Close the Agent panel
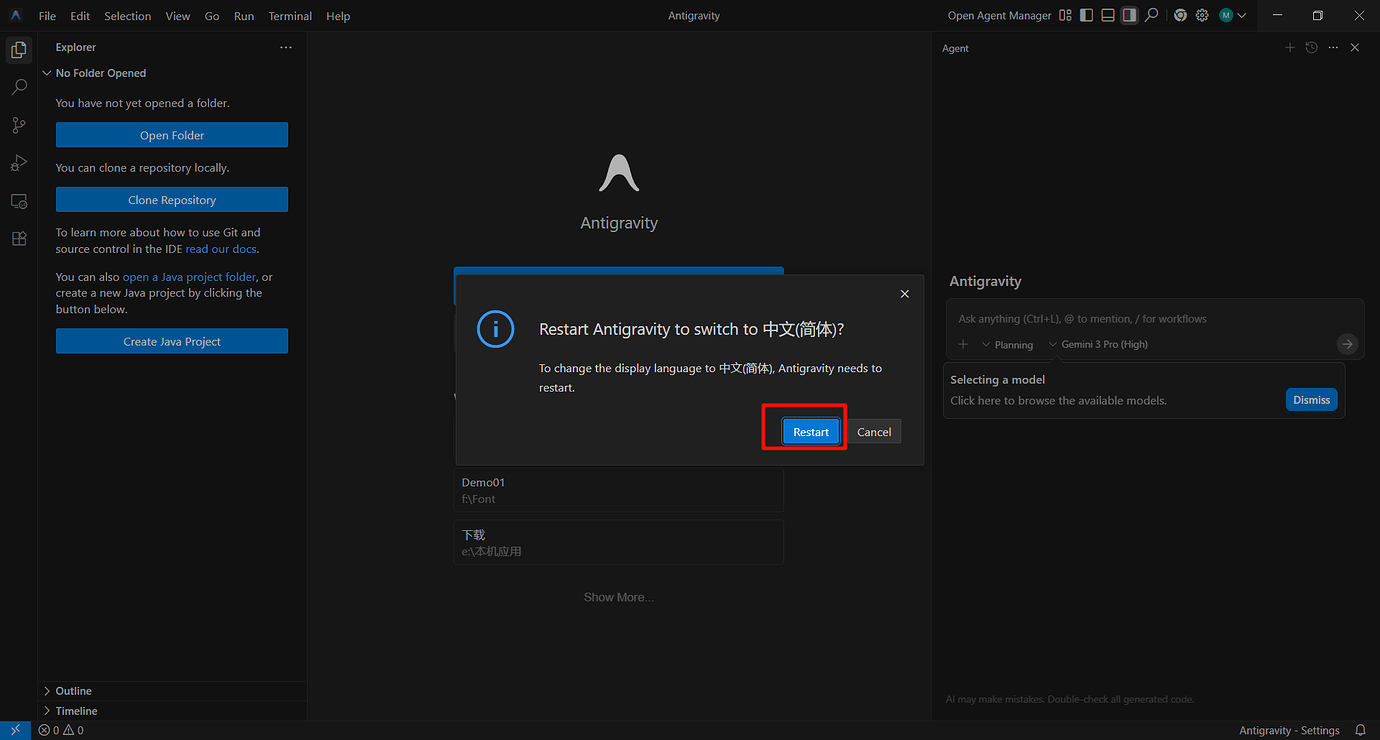The height and width of the screenshot is (740, 1380). click(1355, 47)
